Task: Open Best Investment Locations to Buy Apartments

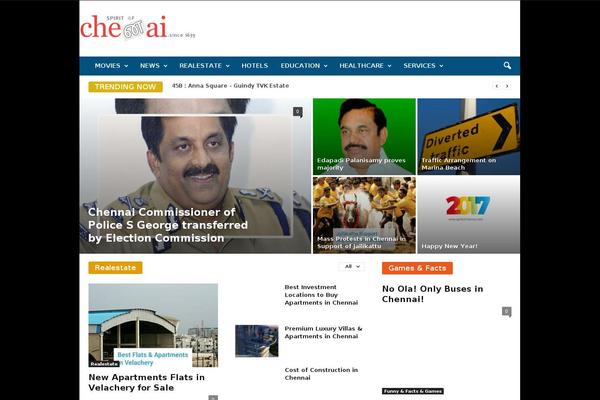Action: coord(321,295)
